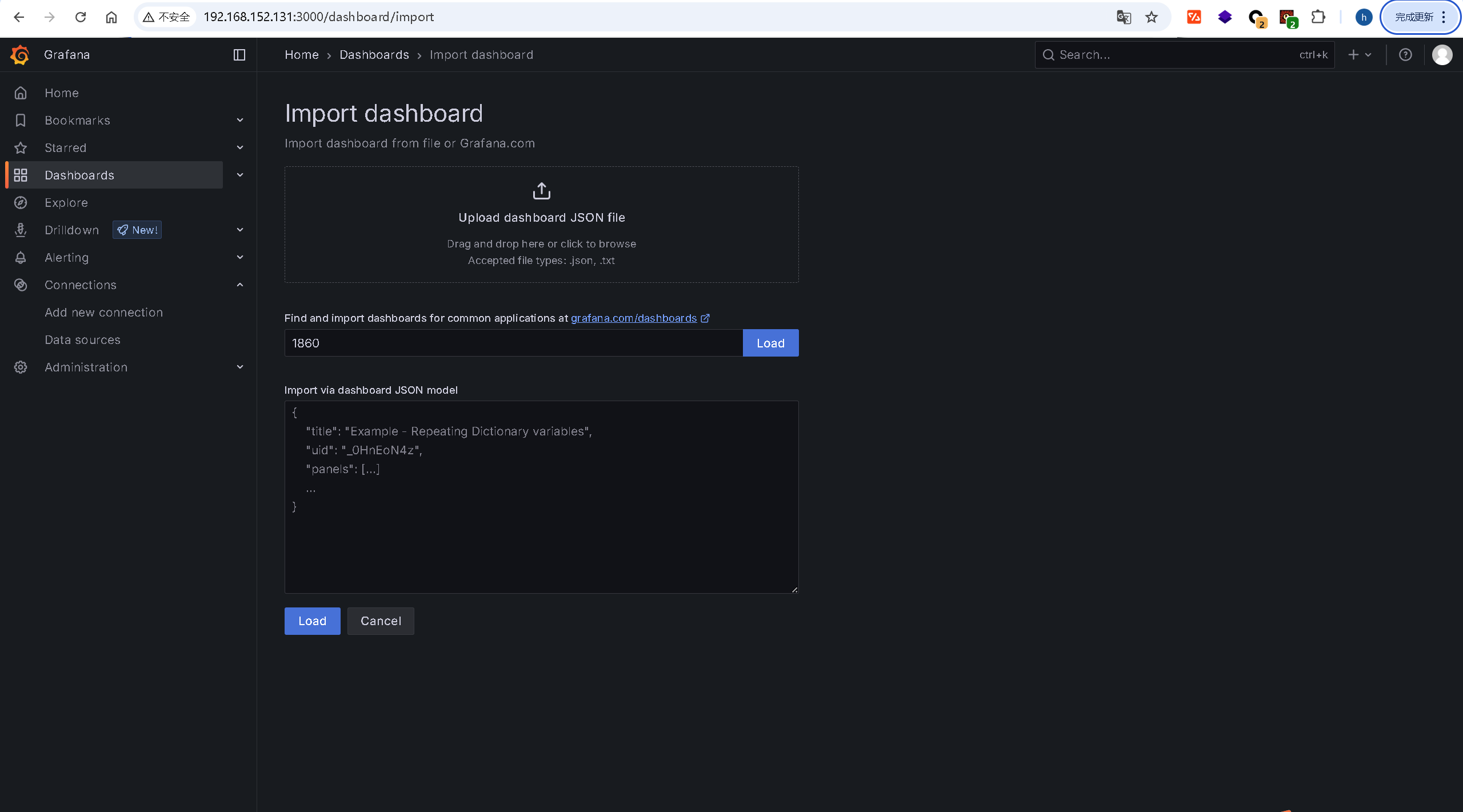Open the help question mark icon
The height and width of the screenshot is (812, 1463).
coord(1405,55)
